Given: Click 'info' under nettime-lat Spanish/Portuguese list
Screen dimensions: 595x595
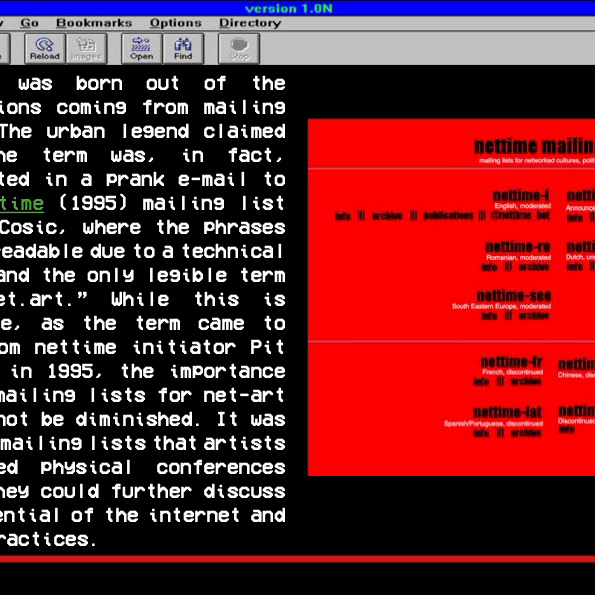Looking at the screenshot, I should pos(481,433).
